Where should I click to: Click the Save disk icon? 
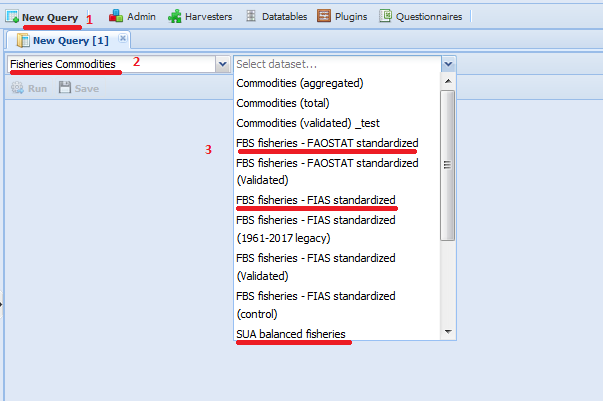[x=65, y=88]
